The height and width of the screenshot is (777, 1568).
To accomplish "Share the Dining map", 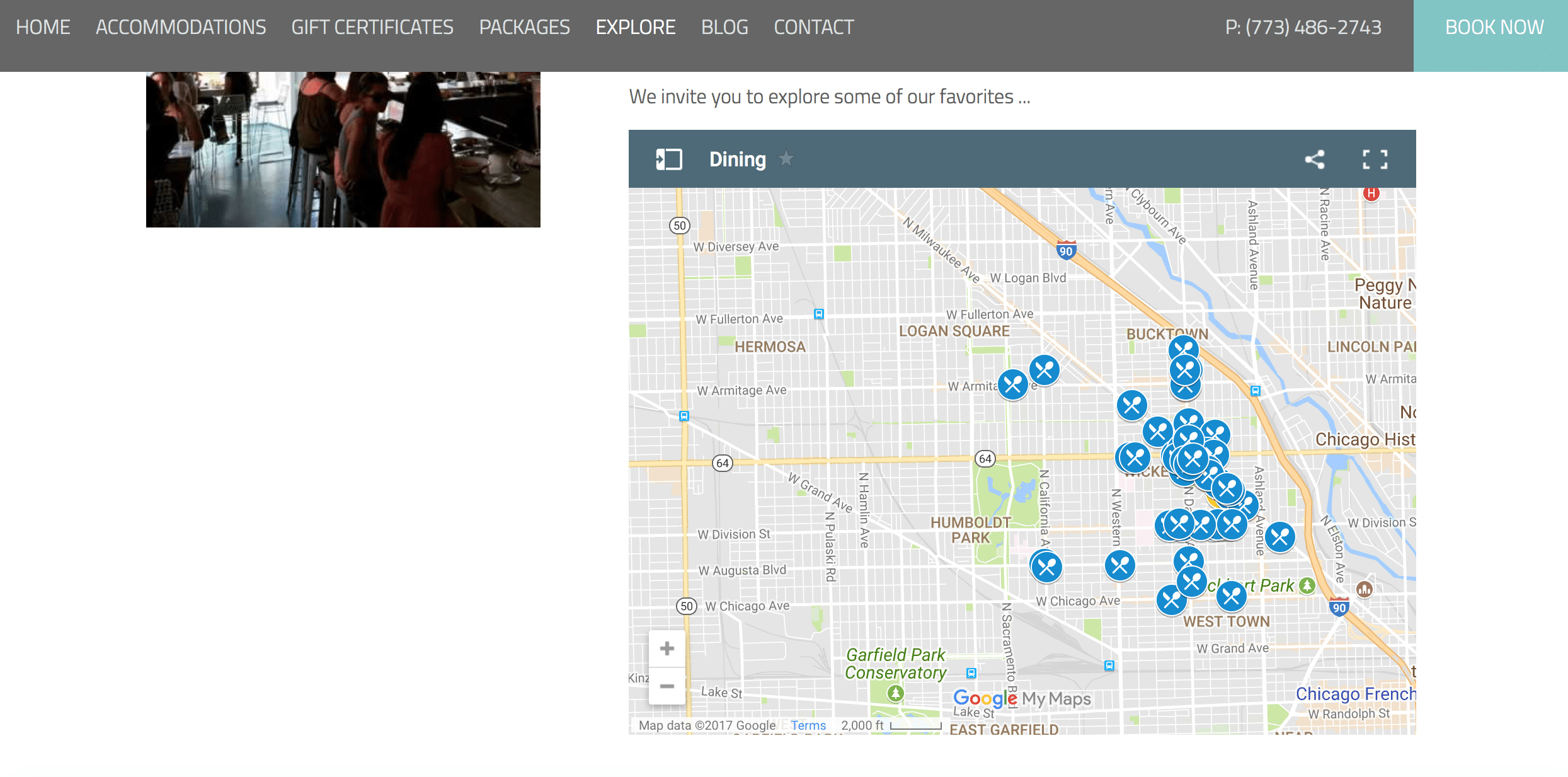I will tap(1315, 159).
